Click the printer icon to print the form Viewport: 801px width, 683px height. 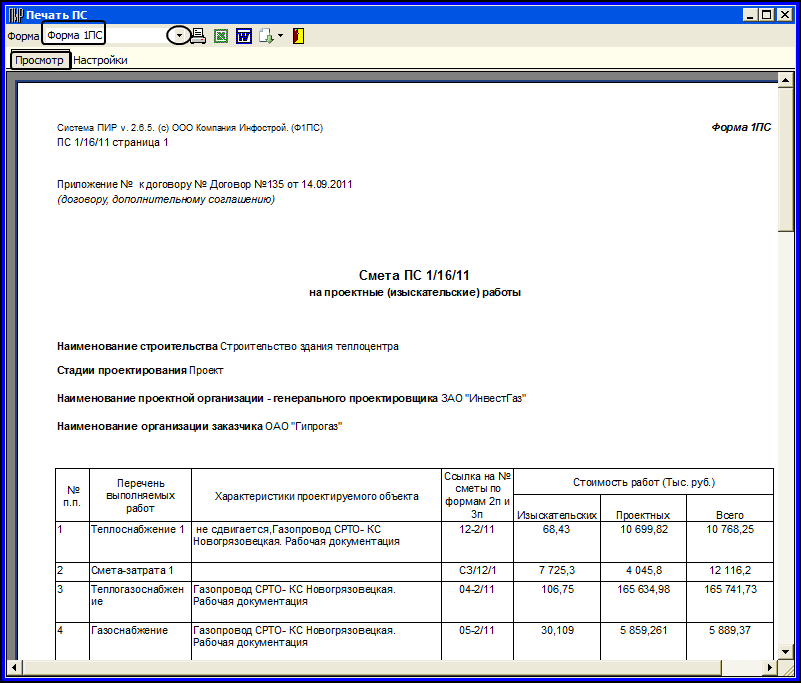(198, 36)
